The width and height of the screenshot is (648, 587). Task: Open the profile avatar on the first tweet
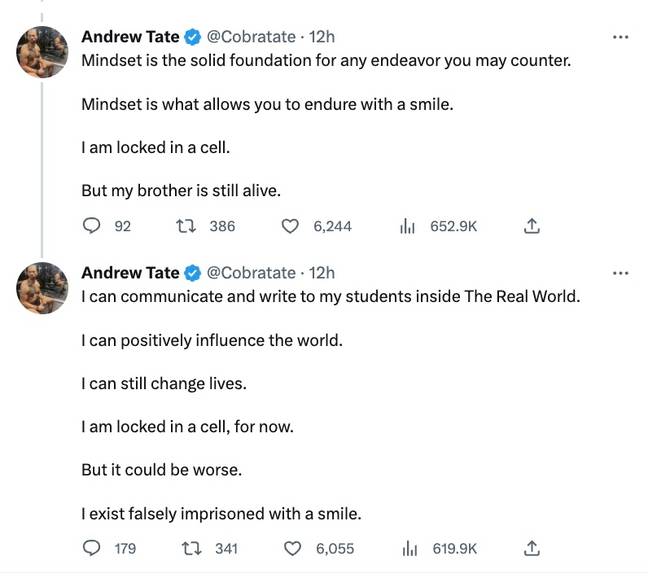[42, 52]
